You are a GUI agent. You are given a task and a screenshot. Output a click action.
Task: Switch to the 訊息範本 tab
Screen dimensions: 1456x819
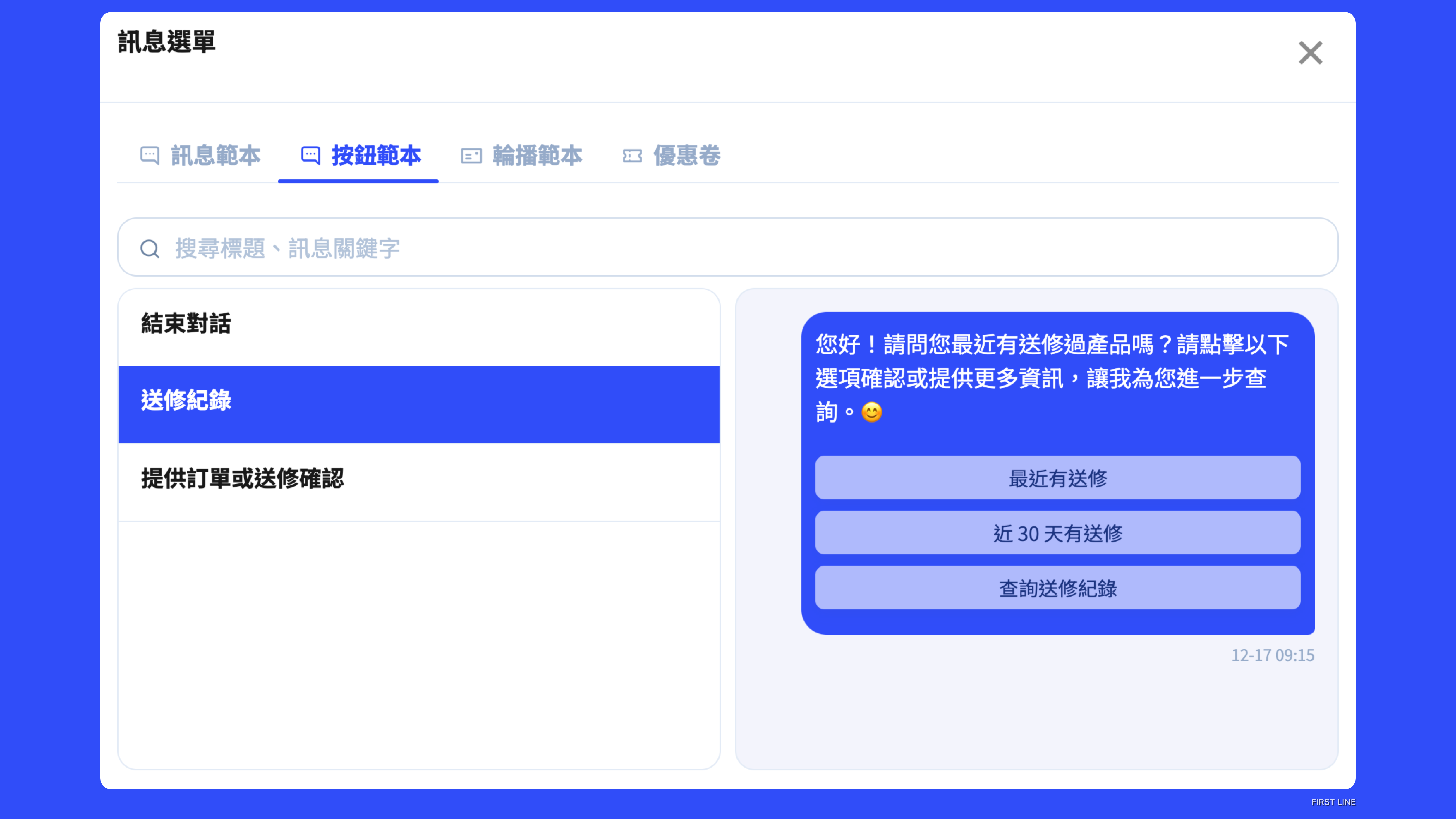pyautogui.click(x=200, y=155)
